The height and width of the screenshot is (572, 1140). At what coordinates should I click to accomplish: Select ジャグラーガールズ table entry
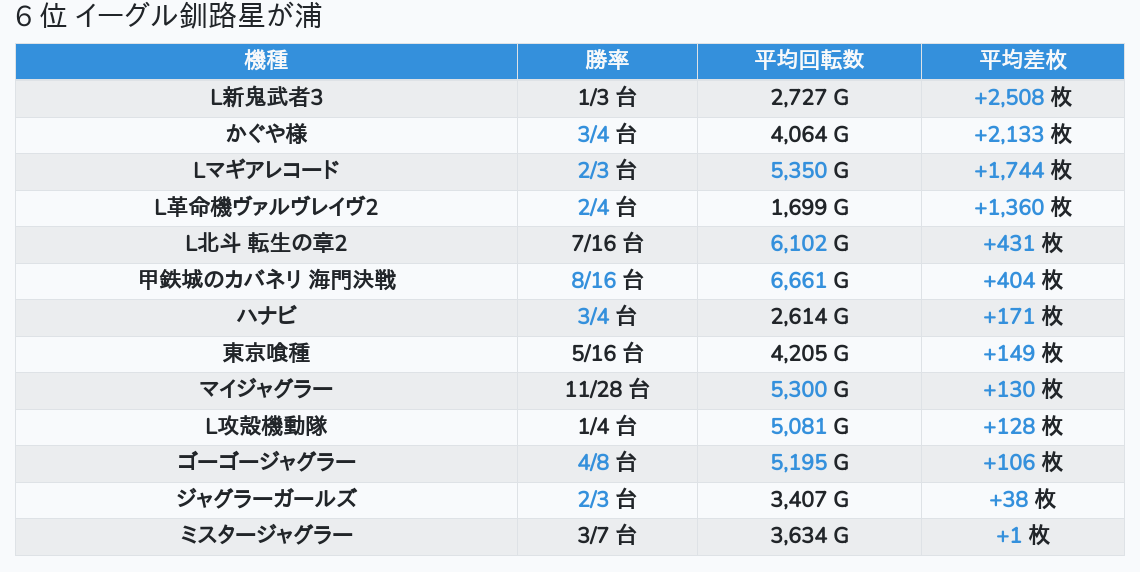point(266,499)
